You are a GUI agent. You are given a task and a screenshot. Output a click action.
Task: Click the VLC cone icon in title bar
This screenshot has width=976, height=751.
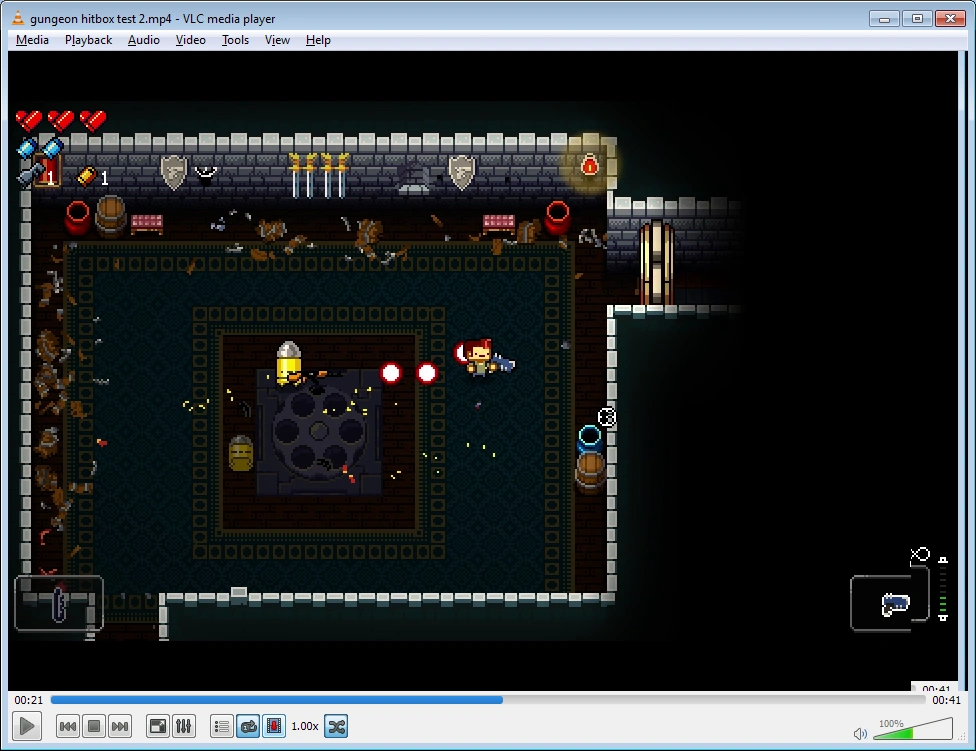[18, 18]
